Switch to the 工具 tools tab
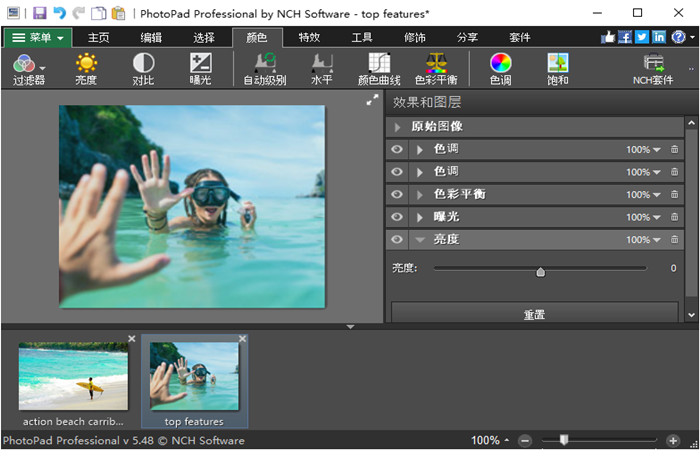 click(362, 37)
